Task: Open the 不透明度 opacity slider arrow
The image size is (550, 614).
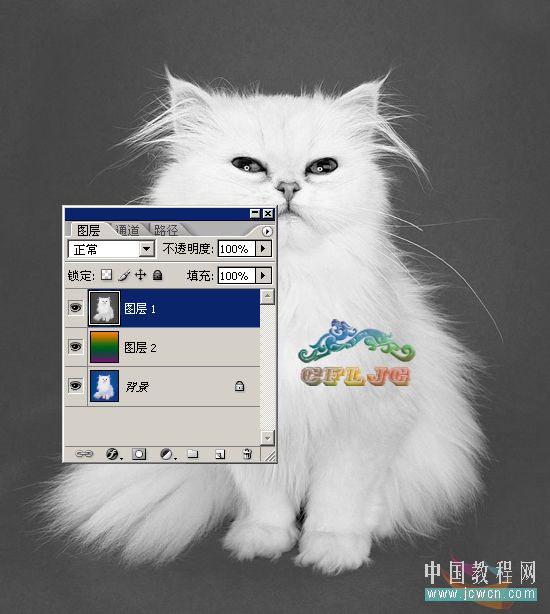Action: [263, 249]
